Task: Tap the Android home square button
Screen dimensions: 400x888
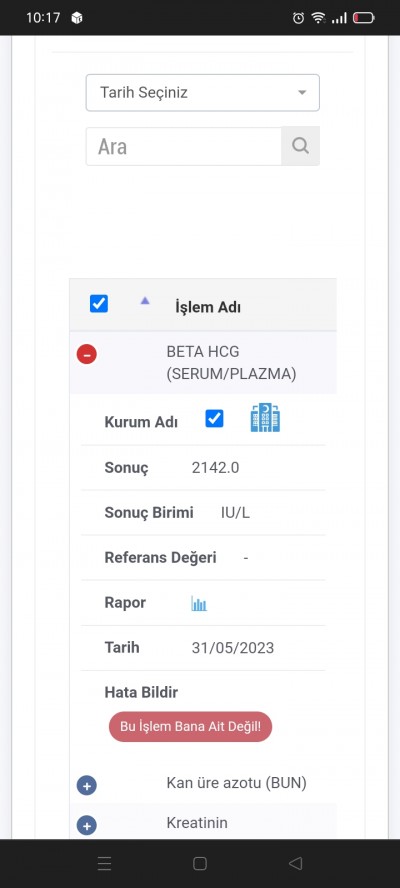Action: tap(199, 863)
